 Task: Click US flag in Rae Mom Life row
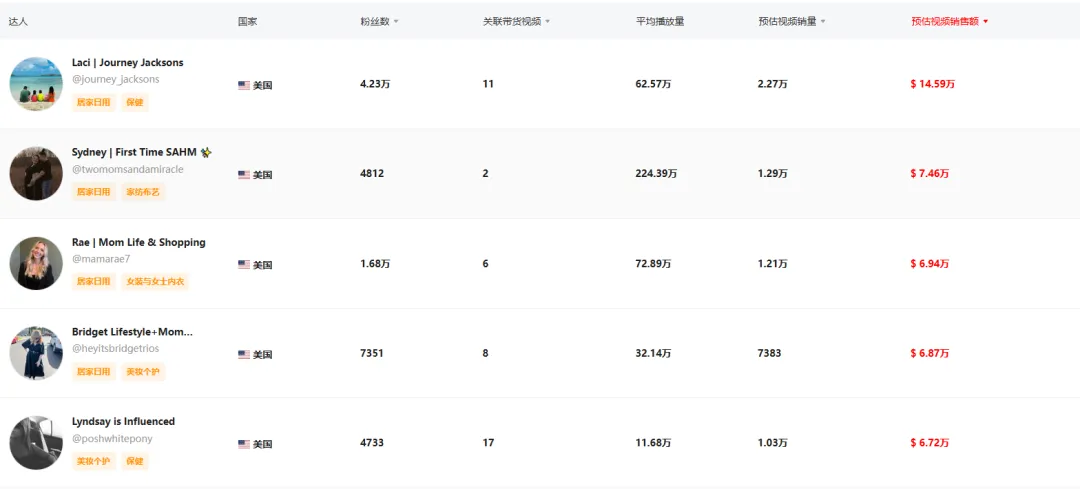click(x=244, y=264)
